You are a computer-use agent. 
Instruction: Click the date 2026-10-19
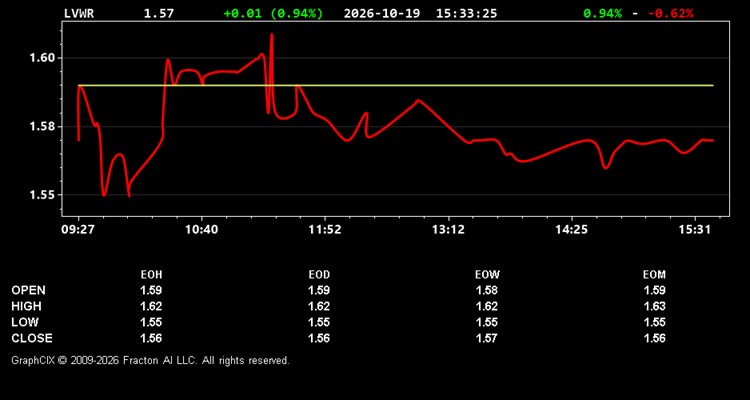(382, 13)
